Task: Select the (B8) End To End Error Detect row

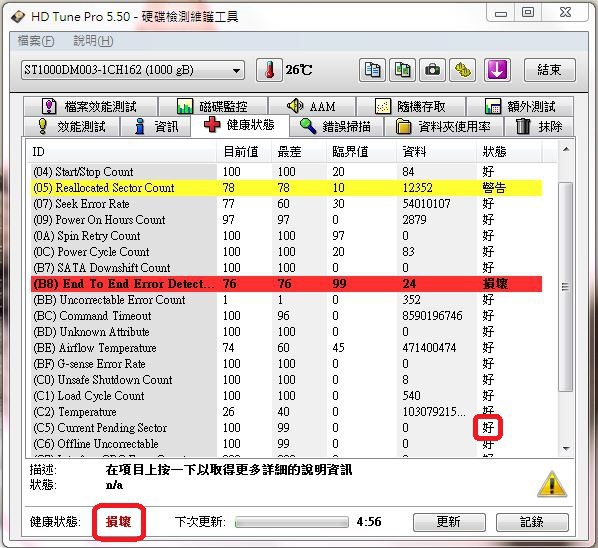Action: pyautogui.click(x=286, y=284)
